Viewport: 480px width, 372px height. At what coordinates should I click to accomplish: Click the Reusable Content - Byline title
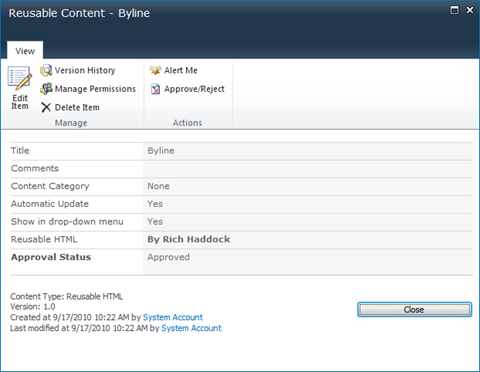click(x=79, y=13)
